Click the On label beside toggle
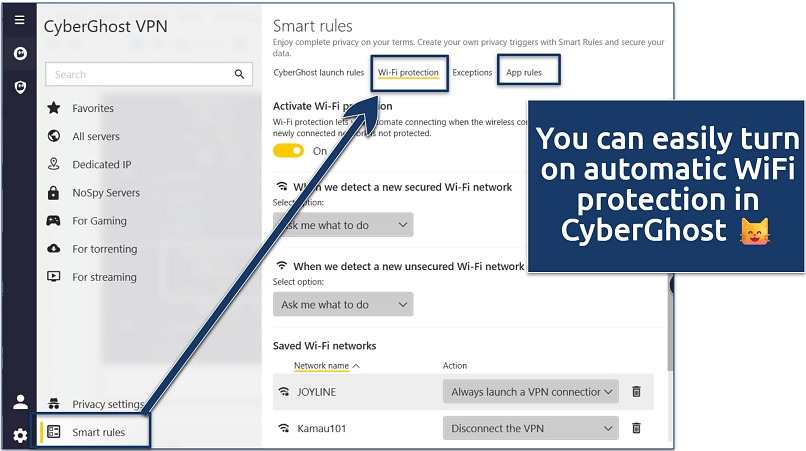The height and width of the screenshot is (451, 806). 320,151
